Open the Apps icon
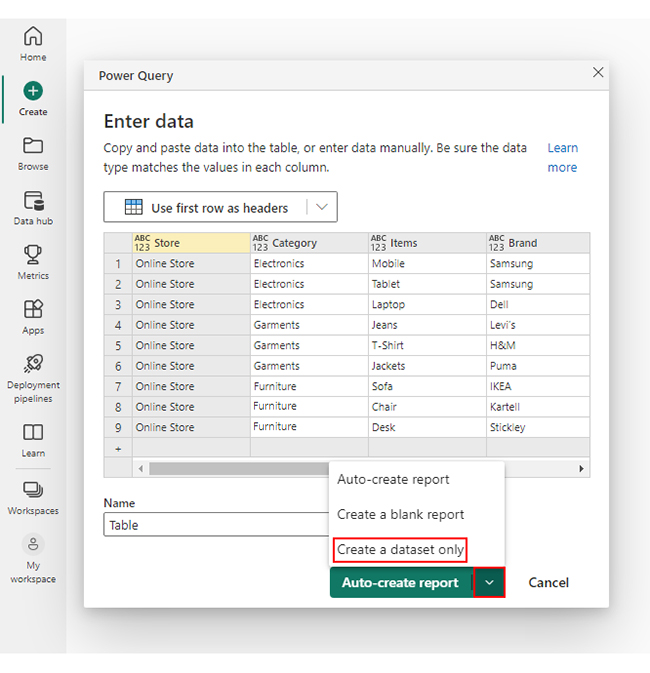The height and width of the screenshot is (673, 650). click(33, 310)
